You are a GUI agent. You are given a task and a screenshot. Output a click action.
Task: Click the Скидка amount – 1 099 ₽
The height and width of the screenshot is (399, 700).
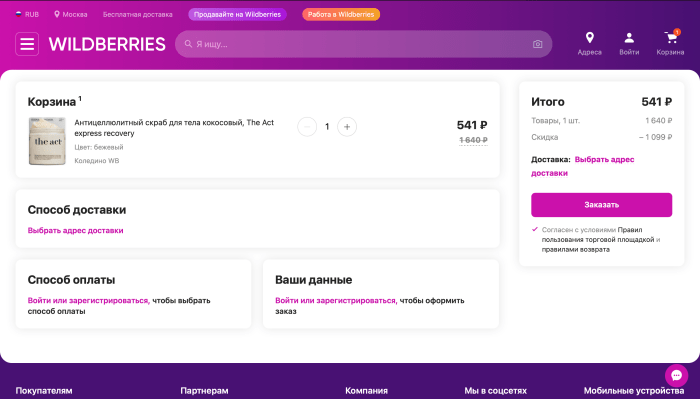[655, 137]
